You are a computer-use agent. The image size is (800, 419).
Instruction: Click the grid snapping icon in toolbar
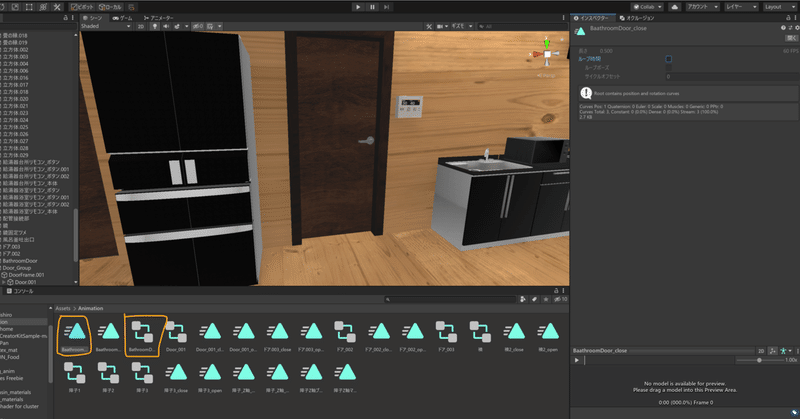[132, 7]
